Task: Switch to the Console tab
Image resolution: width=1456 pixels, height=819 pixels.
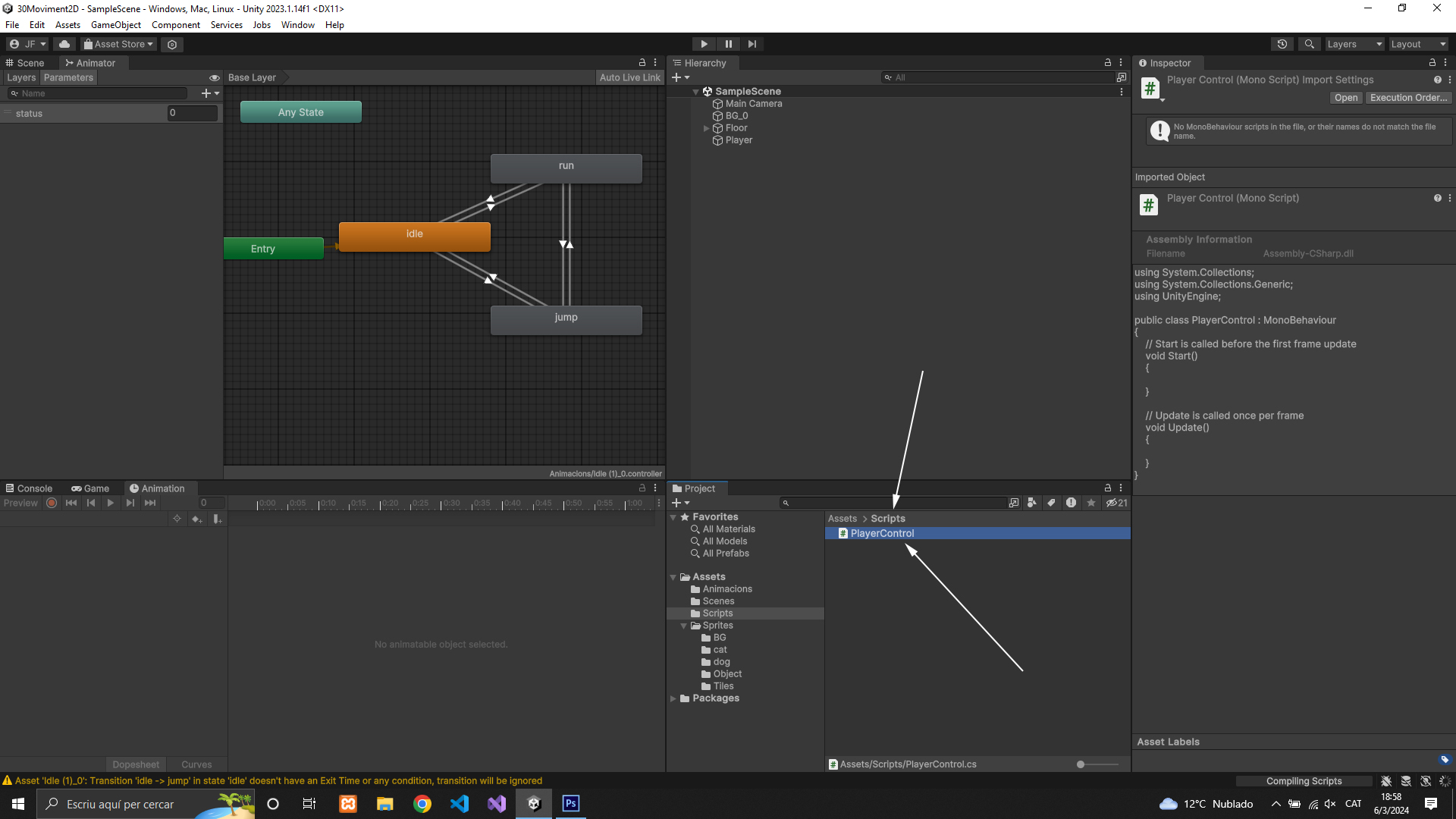Action: click(x=29, y=488)
